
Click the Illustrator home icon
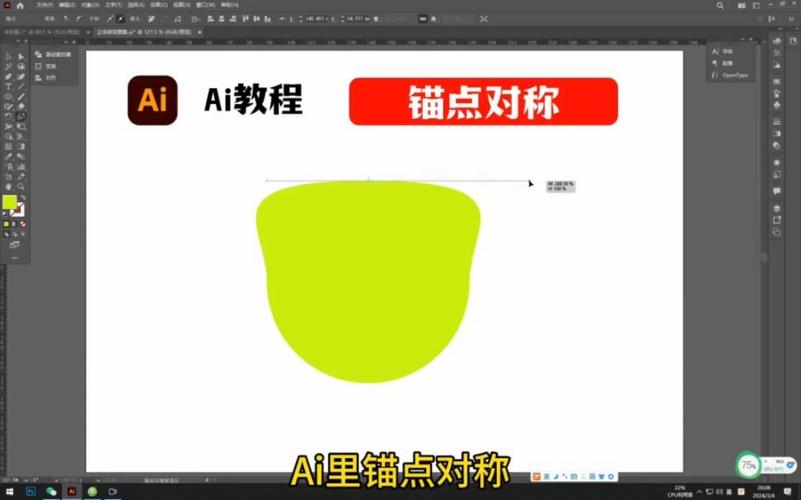click(x=20, y=6)
